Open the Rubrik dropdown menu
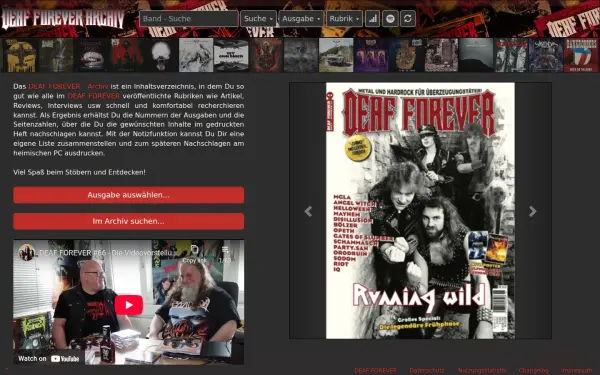This screenshot has width=600, height=375. coord(344,19)
